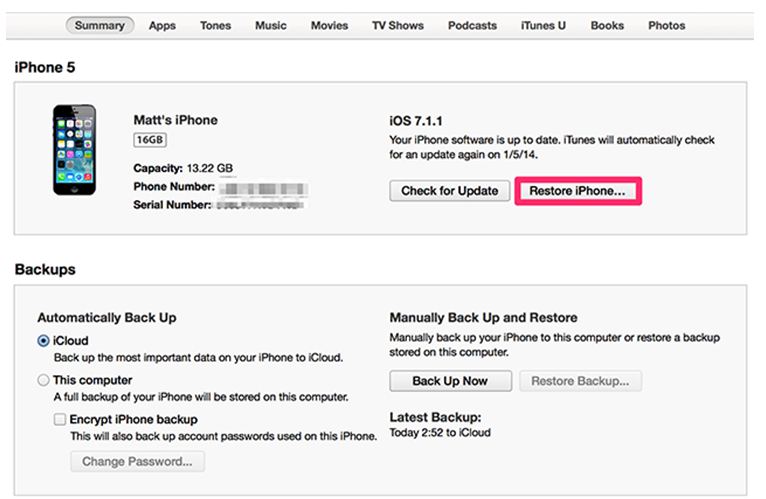Go to the Music tab

(271, 25)
